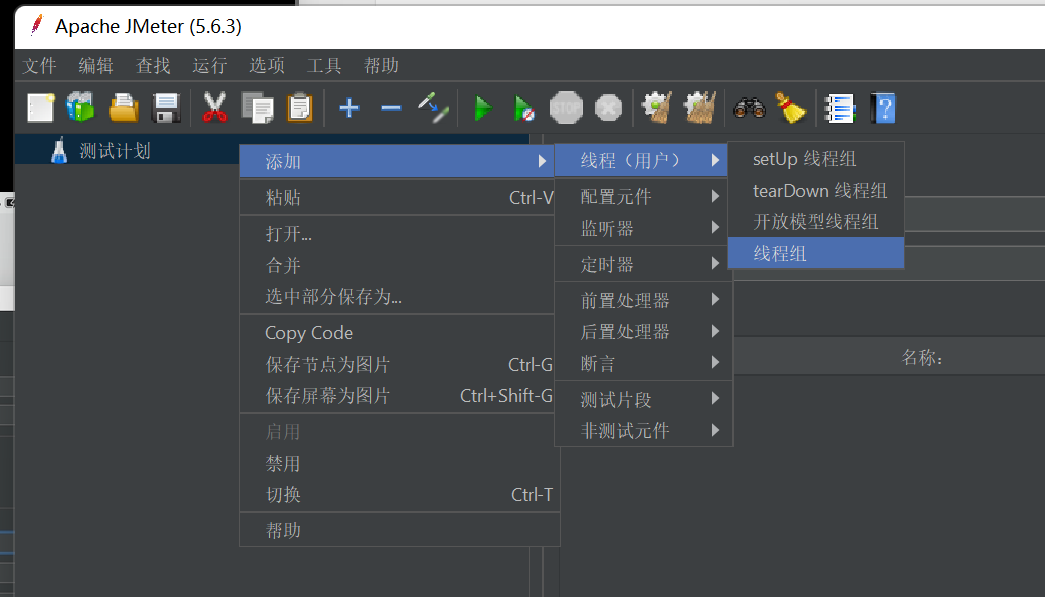
Task: Click 保存节点为图片 entry
Action: point(399,364)
